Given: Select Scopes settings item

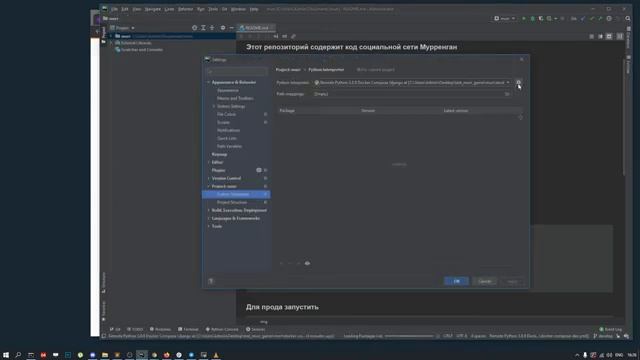Looking at the screenshot, I should (x=223, y=122).
